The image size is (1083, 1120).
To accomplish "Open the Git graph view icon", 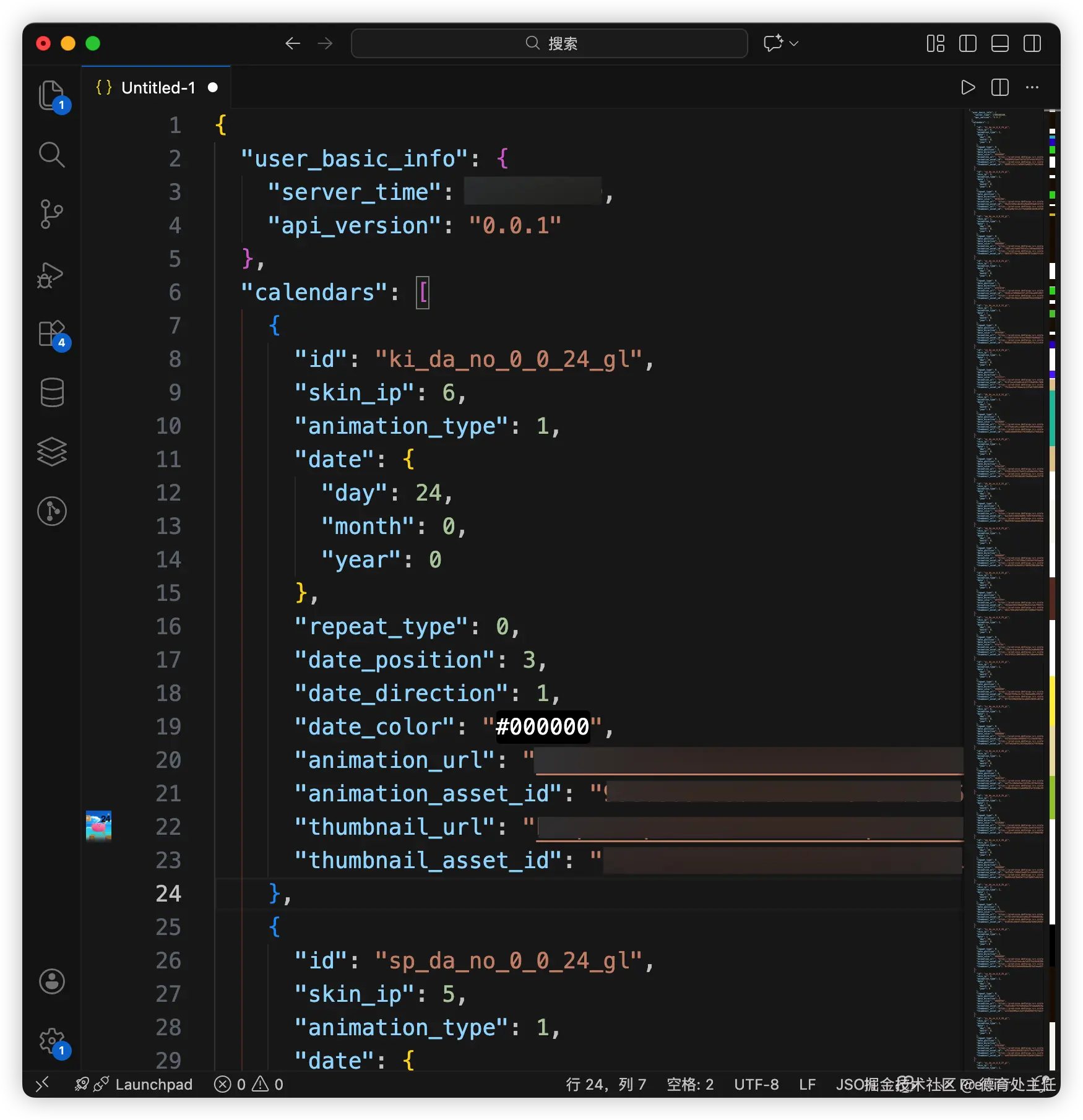I will tap(51, 511).
